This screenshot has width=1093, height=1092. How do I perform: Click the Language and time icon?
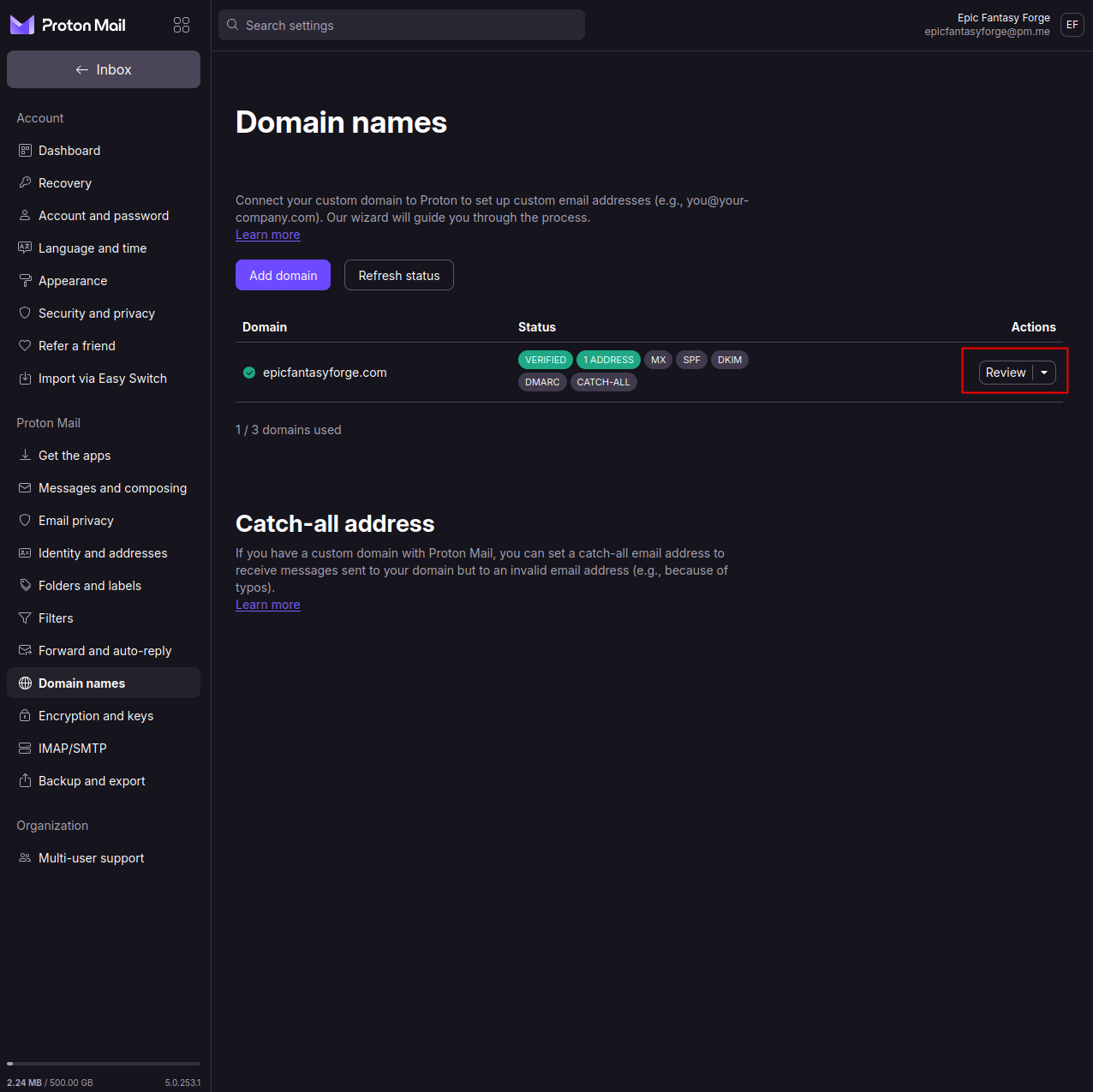click(x=25, y=248)
